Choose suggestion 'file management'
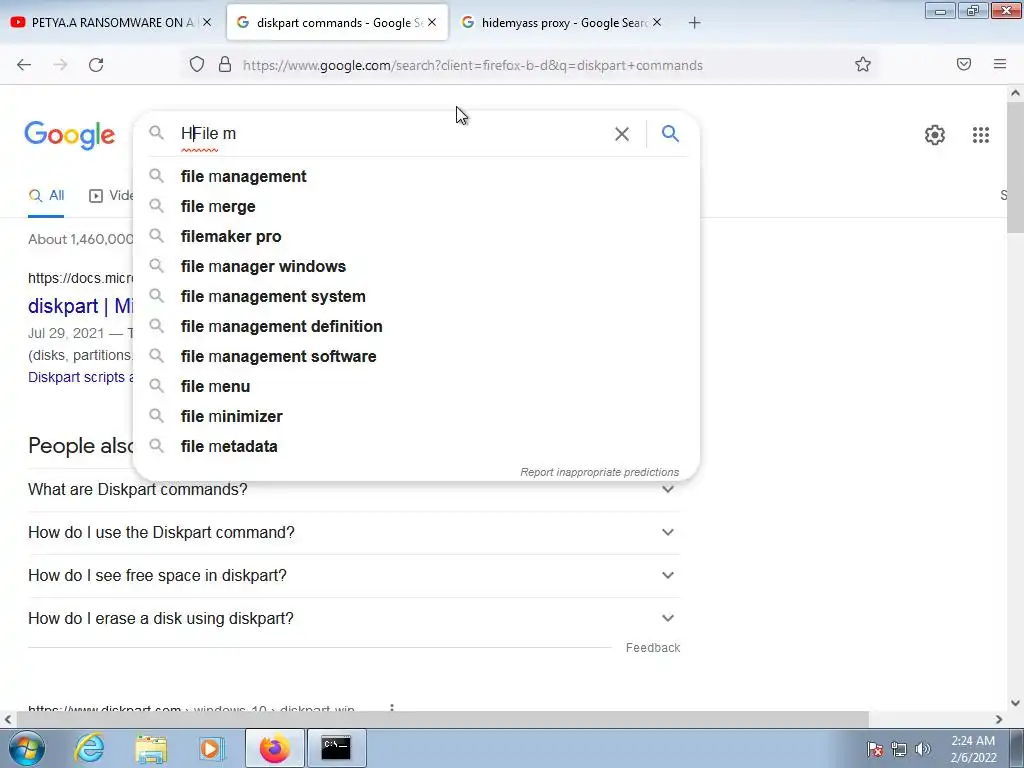 tap(416, 176)
